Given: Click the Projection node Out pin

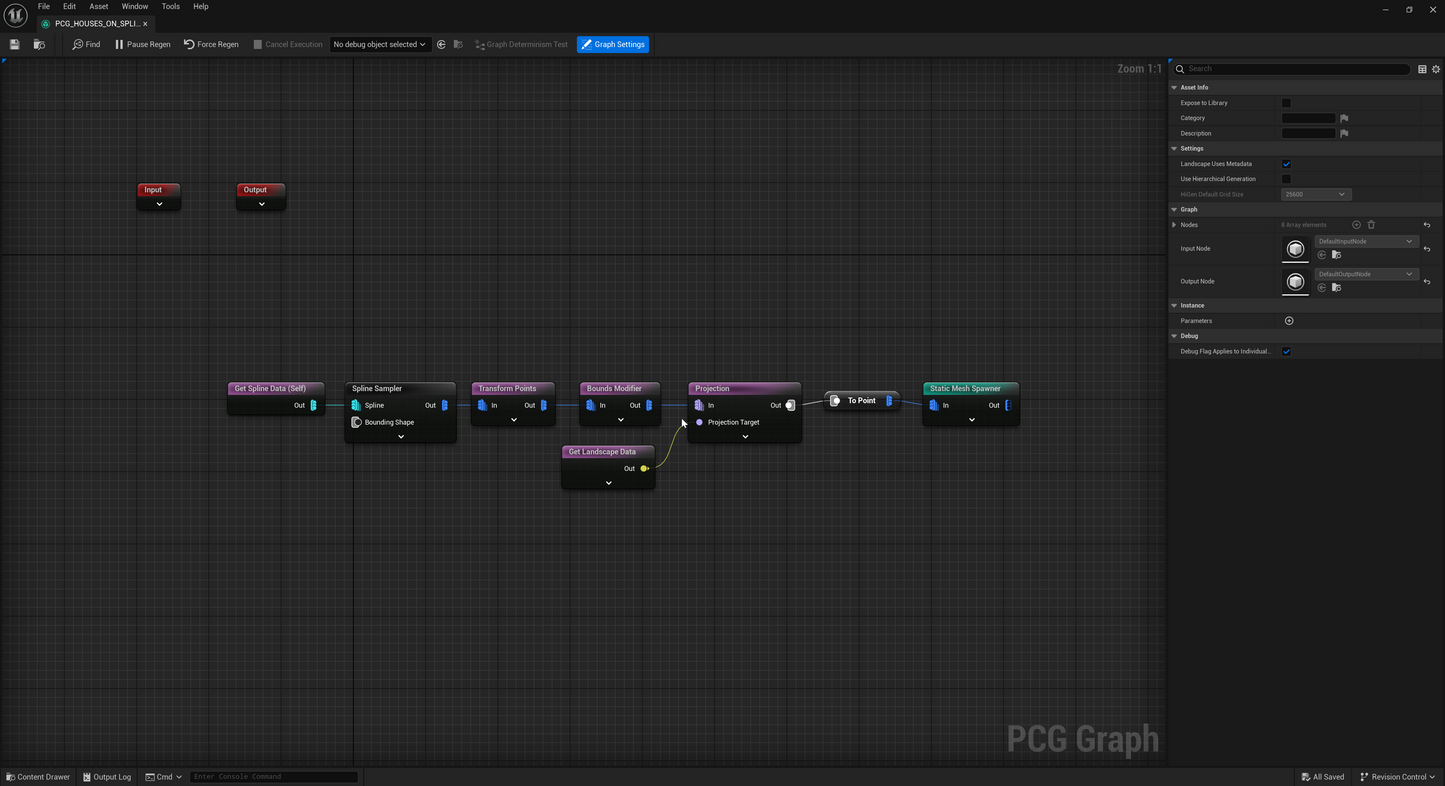Looking at the screenshot, I should coord(790,405).
